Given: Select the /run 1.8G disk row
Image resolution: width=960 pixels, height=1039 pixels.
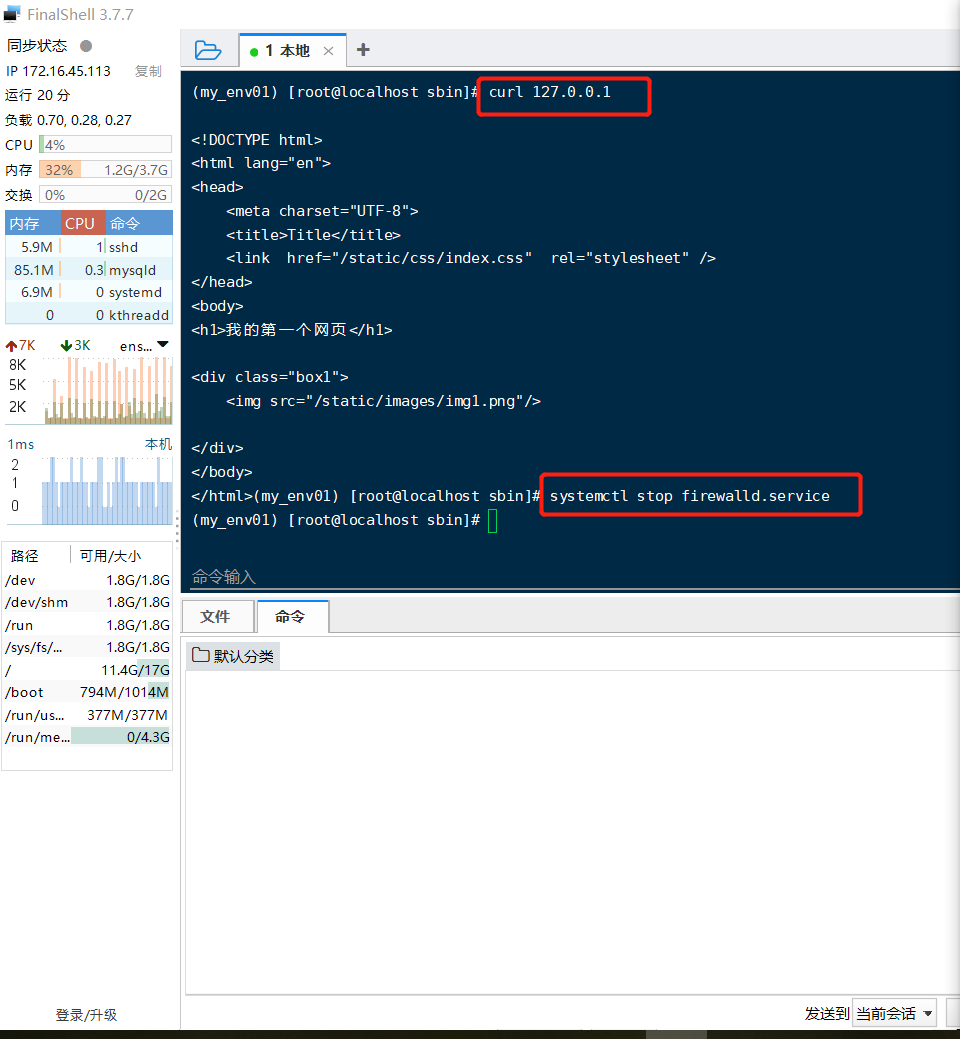Looking at the screenshot, I should pos(87,625).
